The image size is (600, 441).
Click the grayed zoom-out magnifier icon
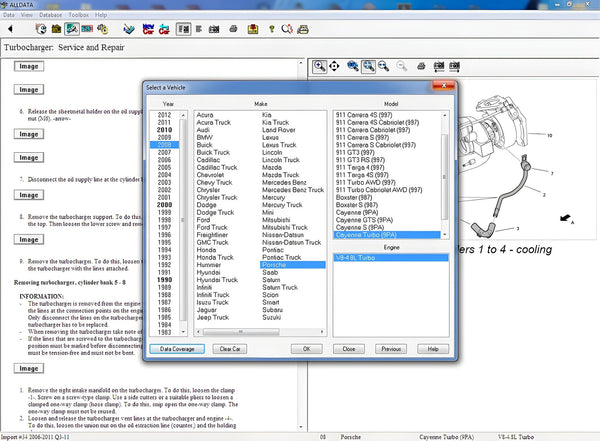click(x=401, y=66)
